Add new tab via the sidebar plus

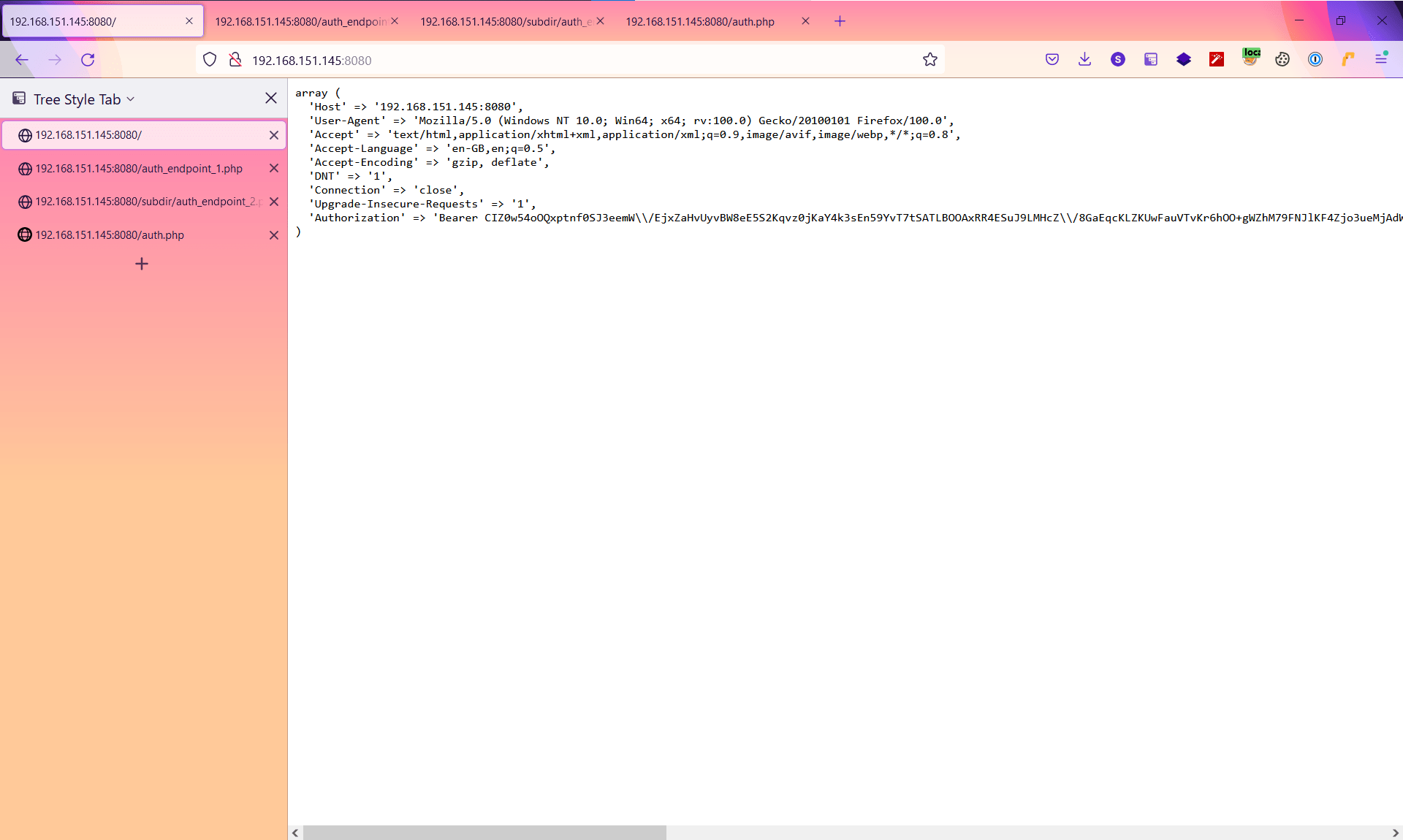click(142, 264)
